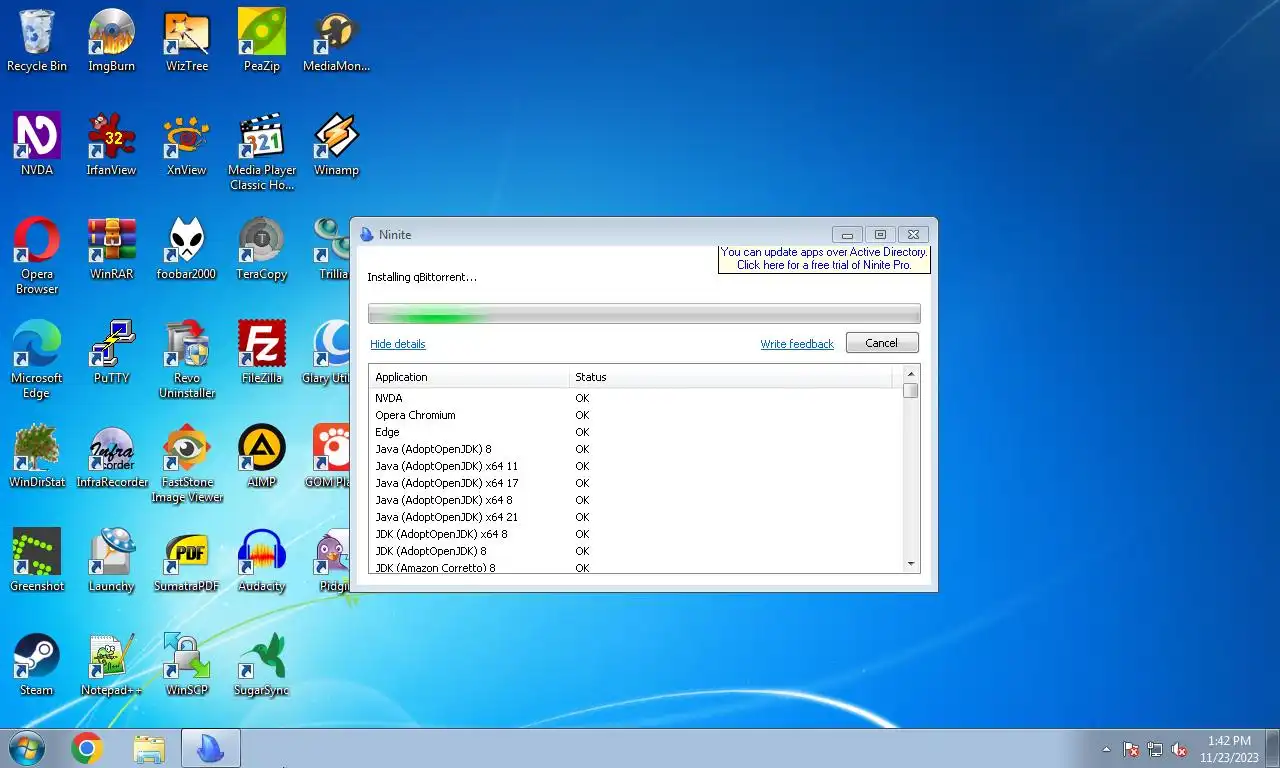Launch Chrome from the taskbar
The image size is (1280, 768).
pos(87,748)
